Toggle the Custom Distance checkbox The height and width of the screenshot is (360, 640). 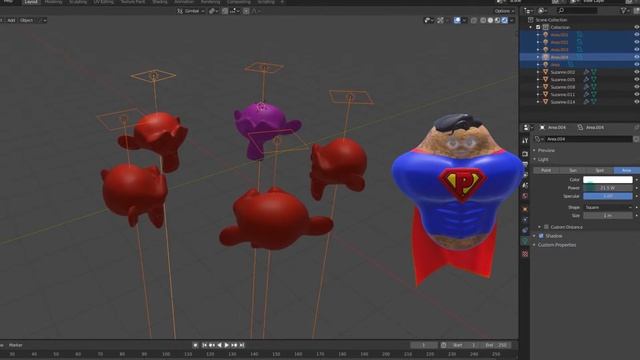coord(546,227)
